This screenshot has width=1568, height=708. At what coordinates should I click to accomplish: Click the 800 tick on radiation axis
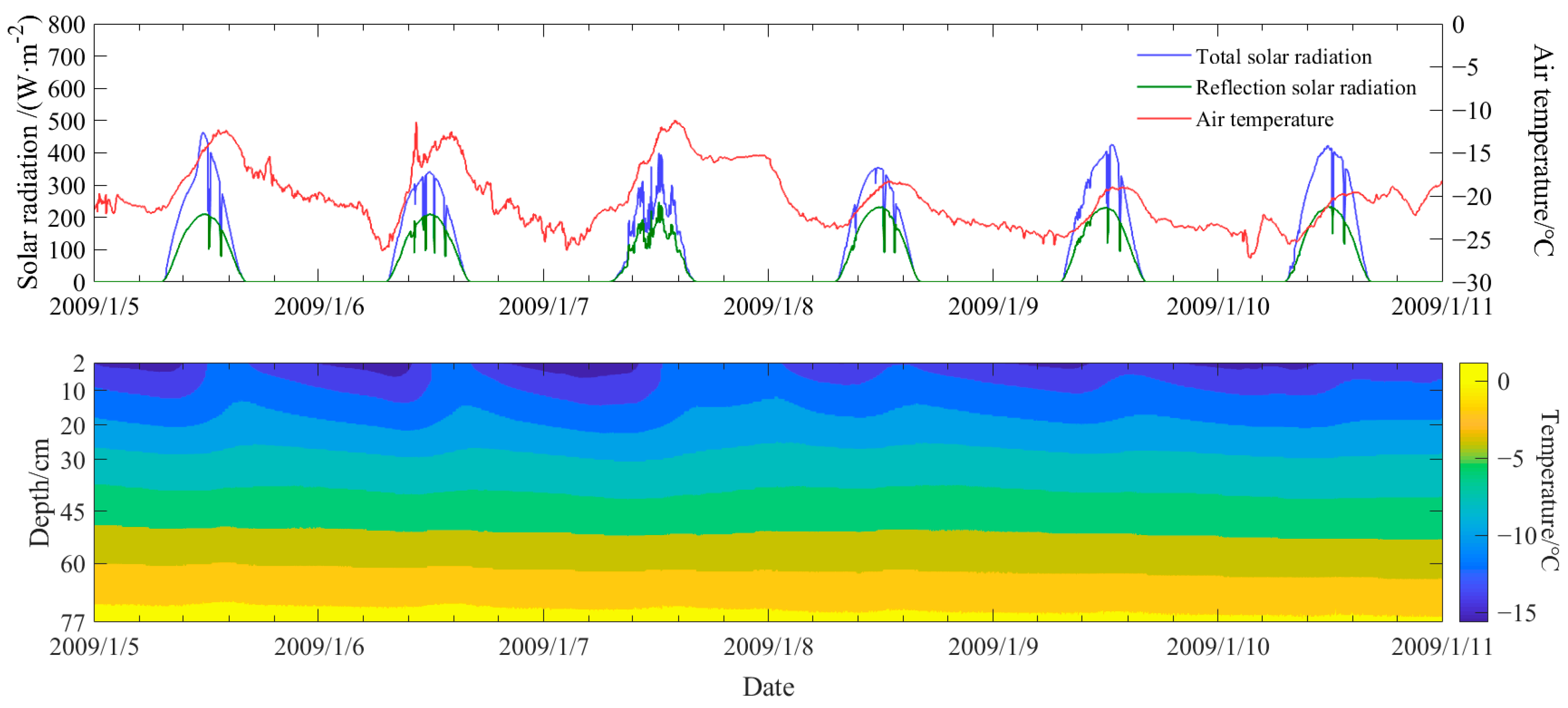coord(66,25)
